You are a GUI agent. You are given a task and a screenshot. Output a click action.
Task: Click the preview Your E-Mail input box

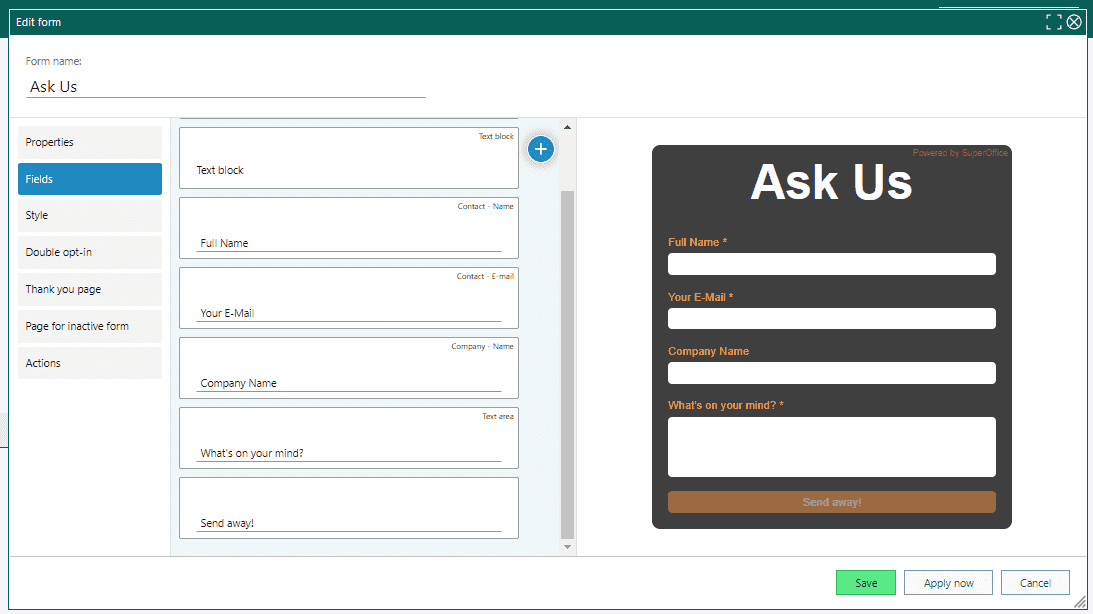point(832,318)
